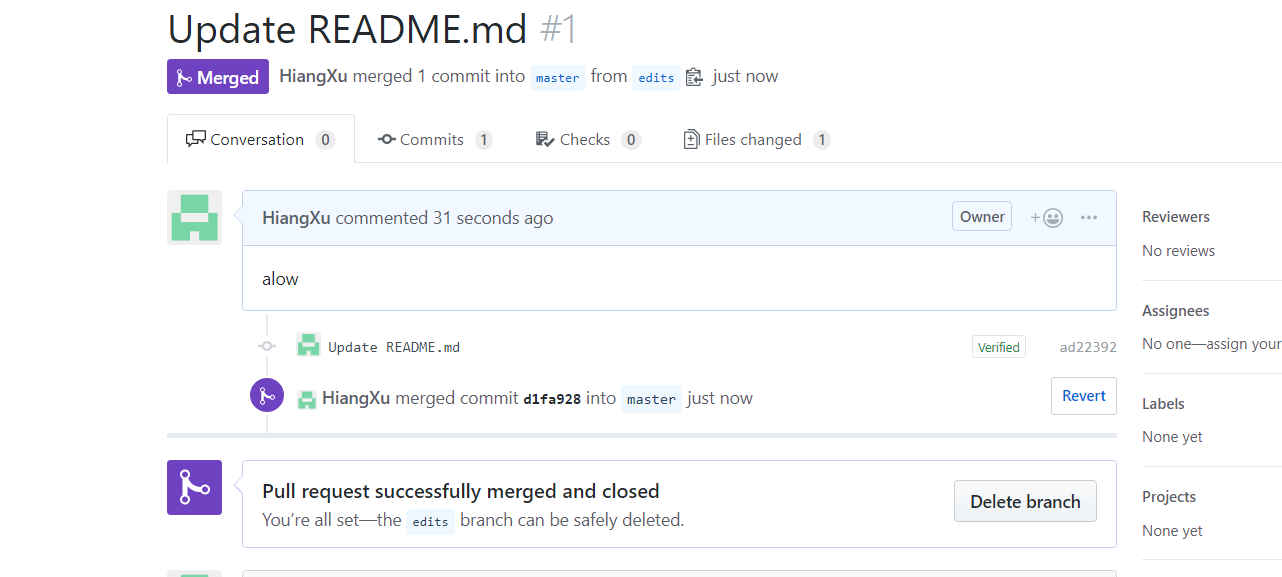Expand the Reviewers sidebar section
This screenshot has width=1282, height=577.
(1176, 217)
